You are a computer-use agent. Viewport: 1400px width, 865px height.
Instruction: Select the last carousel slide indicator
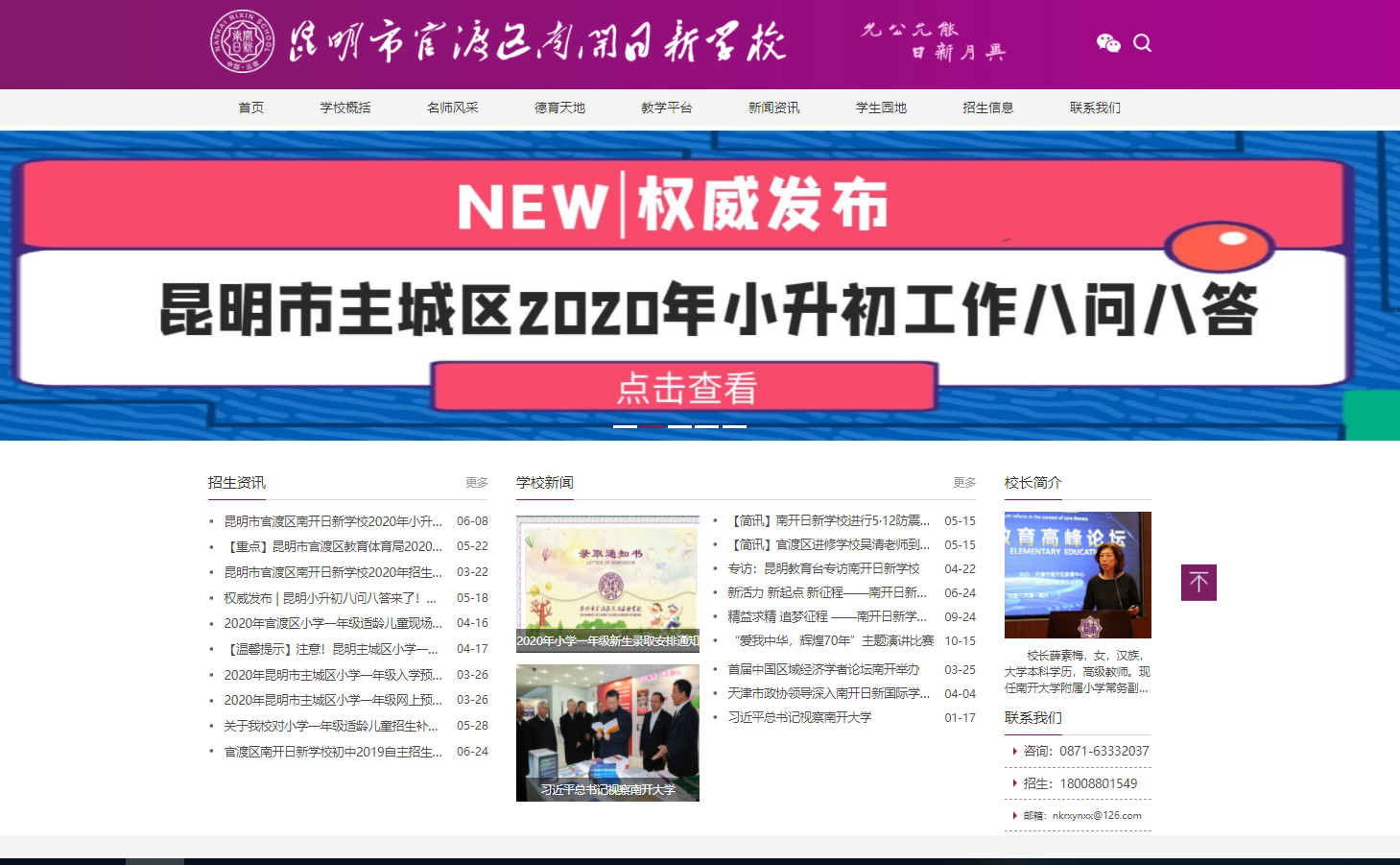point(734,425)
